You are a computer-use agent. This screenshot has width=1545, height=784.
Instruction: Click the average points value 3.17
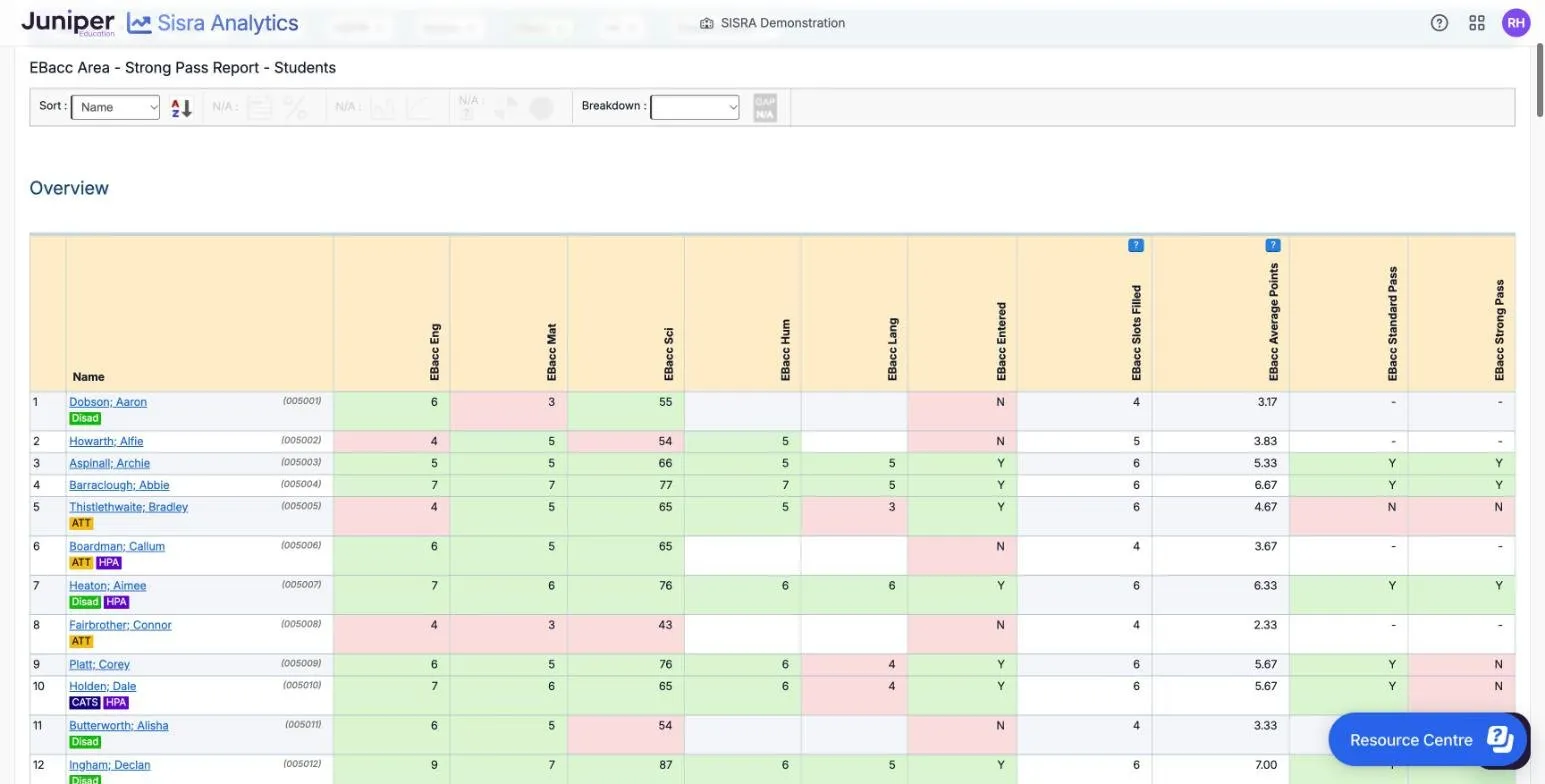(1267, 402)
